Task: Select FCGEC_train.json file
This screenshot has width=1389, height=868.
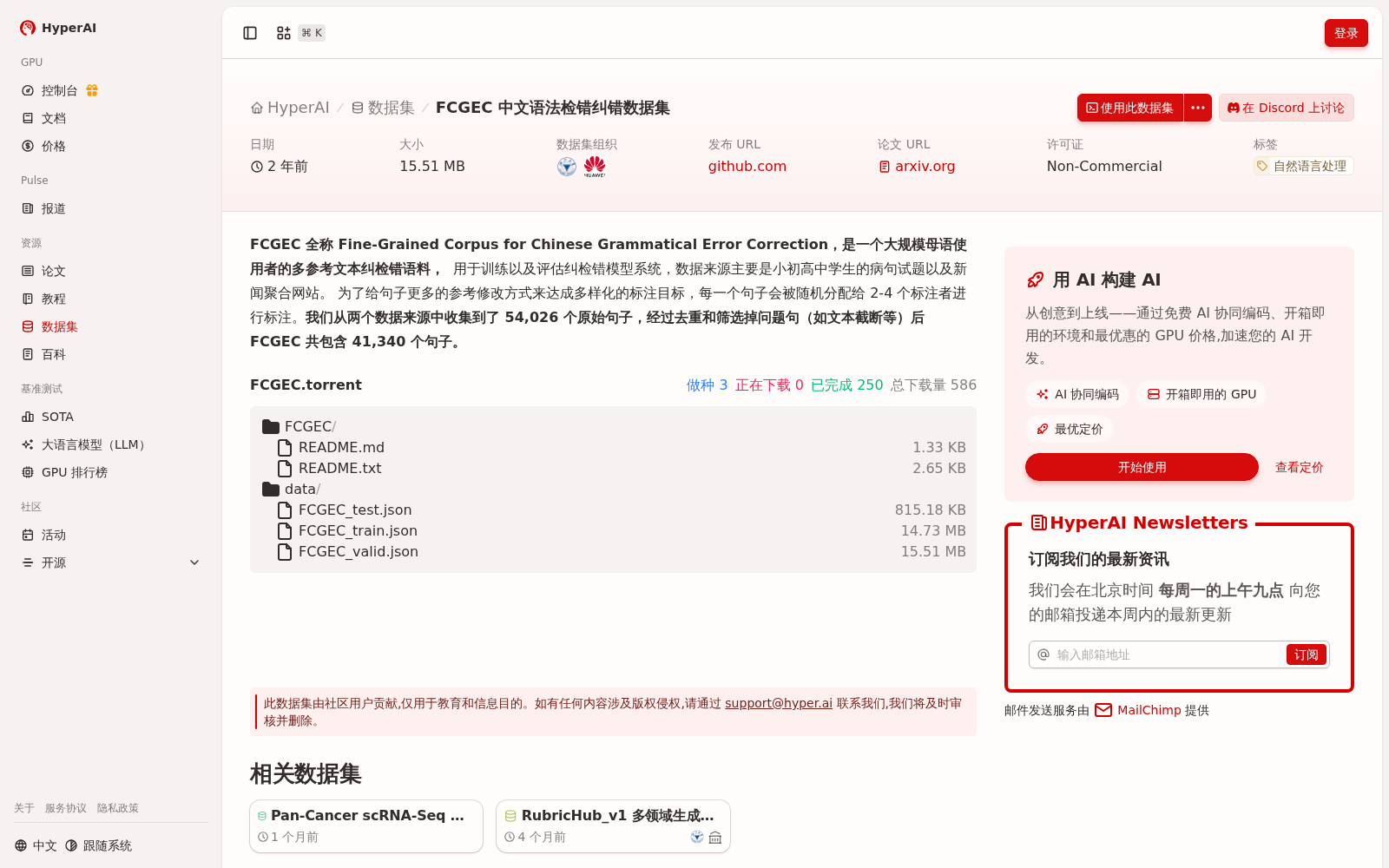Action: [613, 530]
